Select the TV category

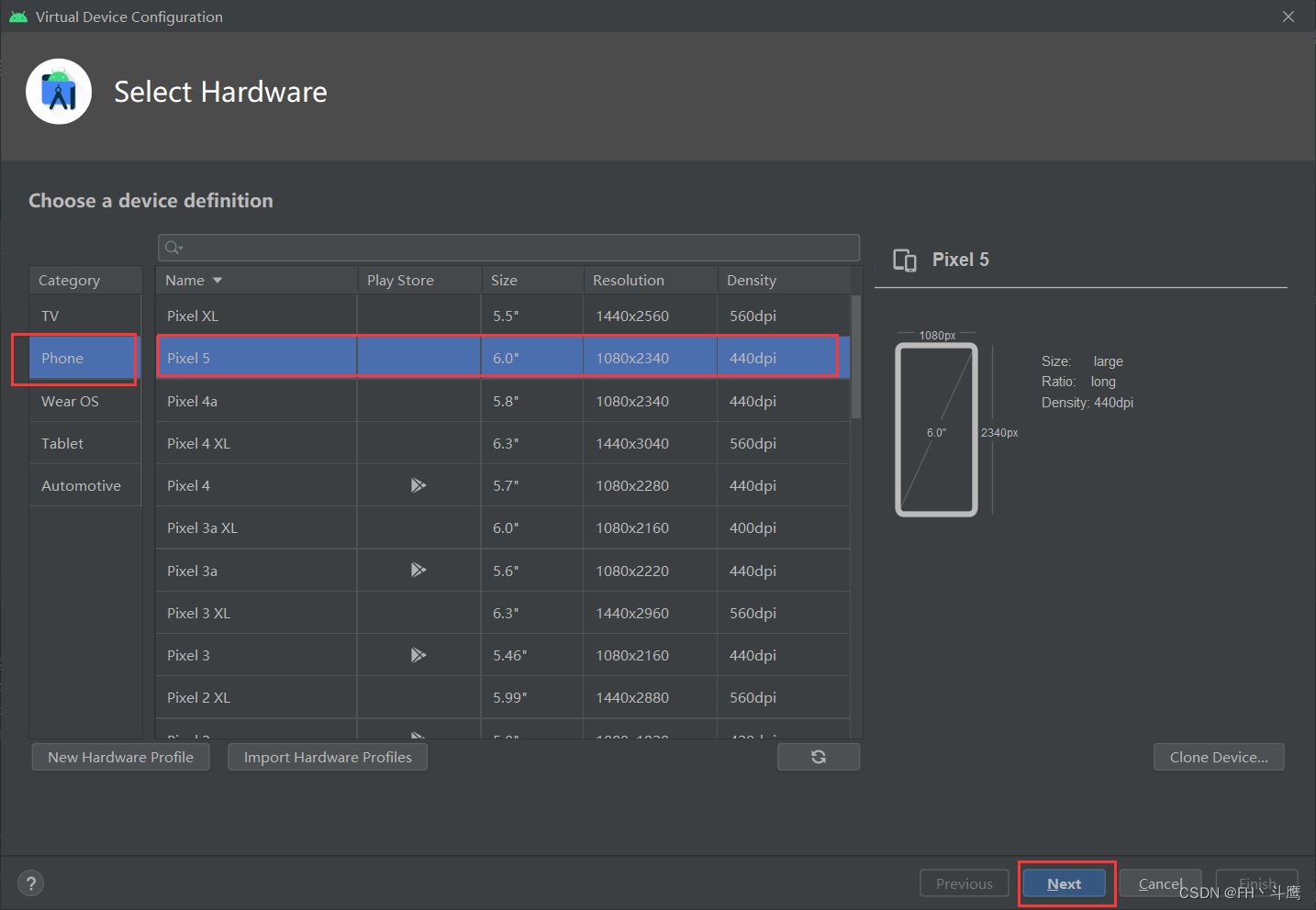pos(85,316)
